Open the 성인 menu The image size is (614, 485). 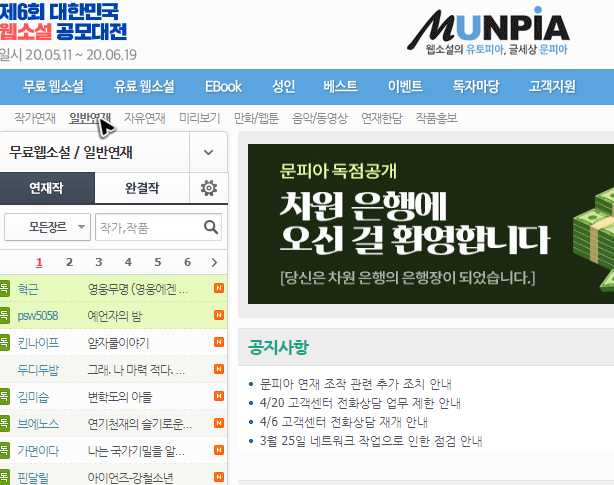coord(284,87)
